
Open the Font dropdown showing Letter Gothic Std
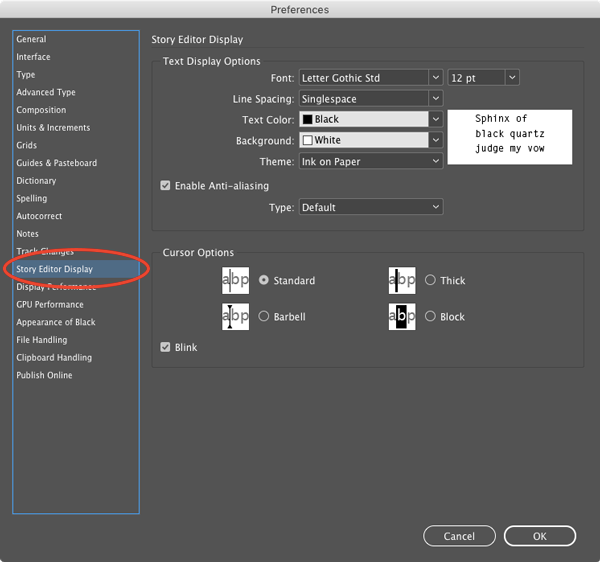tap(371, 78)
